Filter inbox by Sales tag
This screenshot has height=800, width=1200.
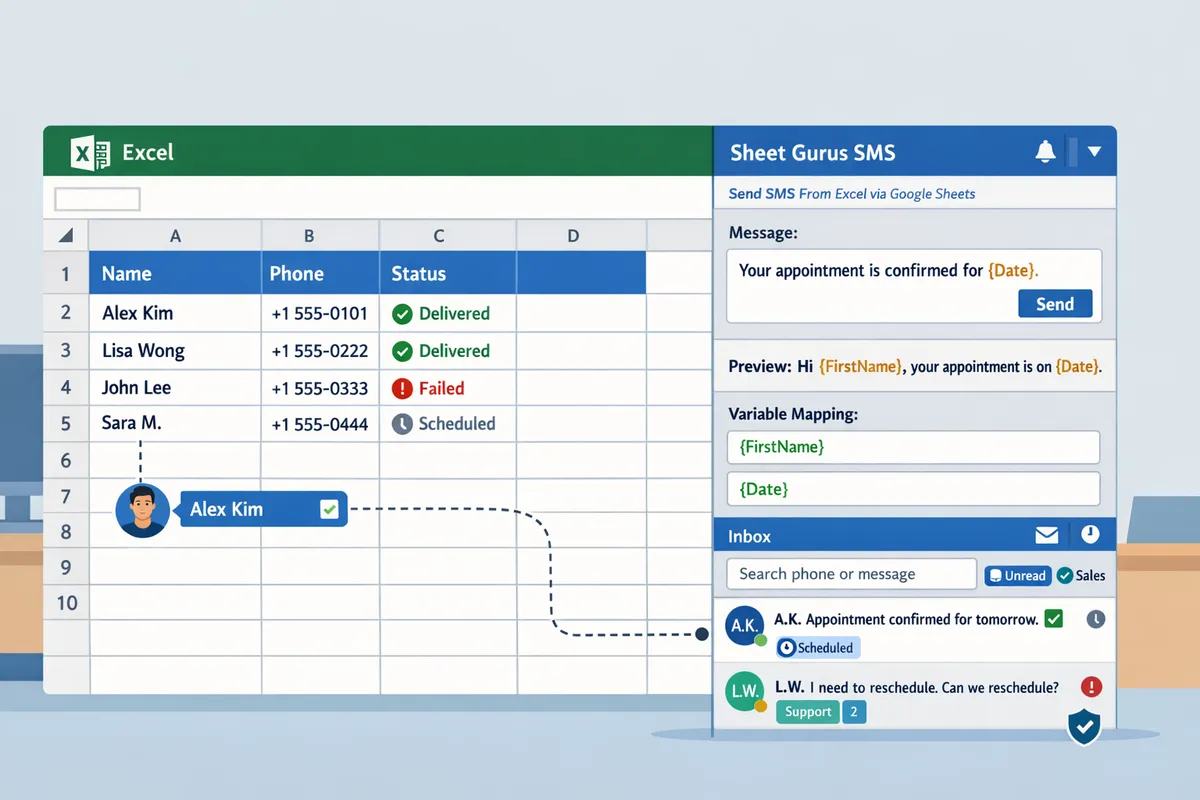1081,575
